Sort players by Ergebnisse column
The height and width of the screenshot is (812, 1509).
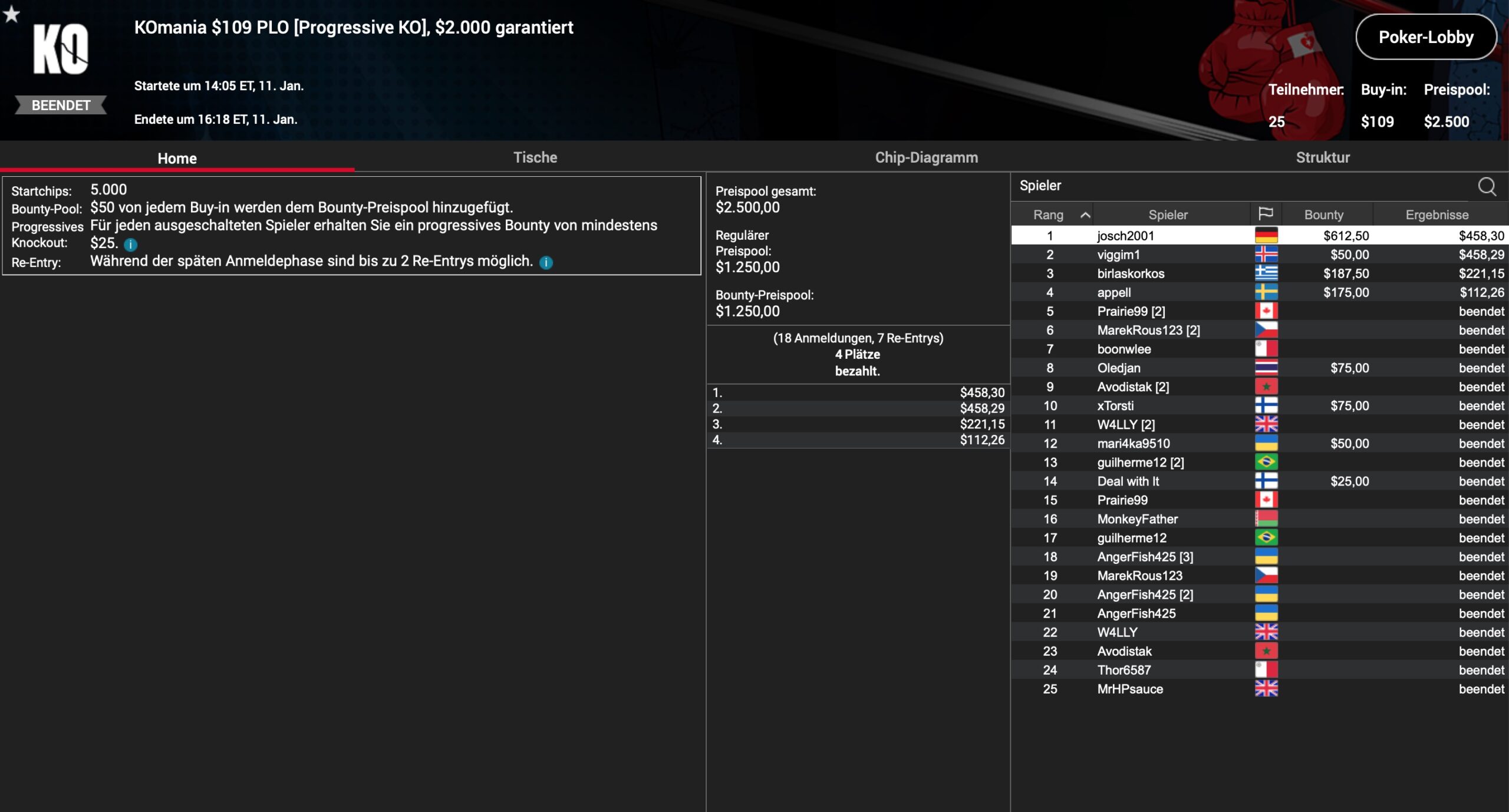[x=1436, y=214]
